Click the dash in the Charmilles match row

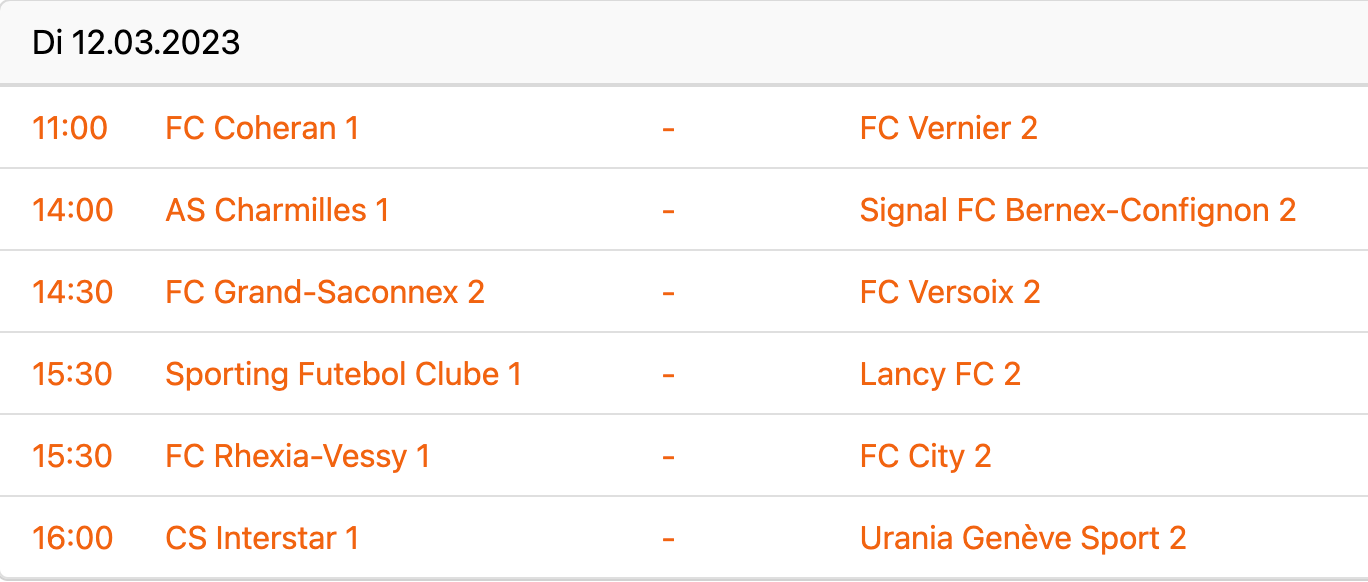tap(668, 210)
